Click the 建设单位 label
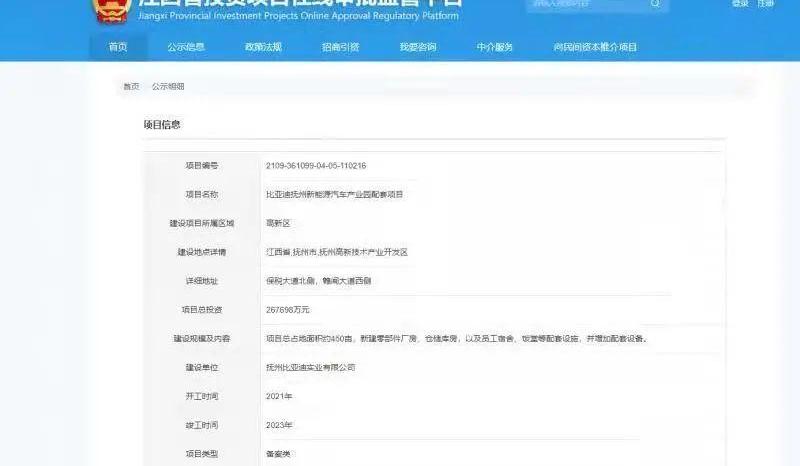Image resolution: width=800 pixels, height=466 pixels. pos(202,367)
